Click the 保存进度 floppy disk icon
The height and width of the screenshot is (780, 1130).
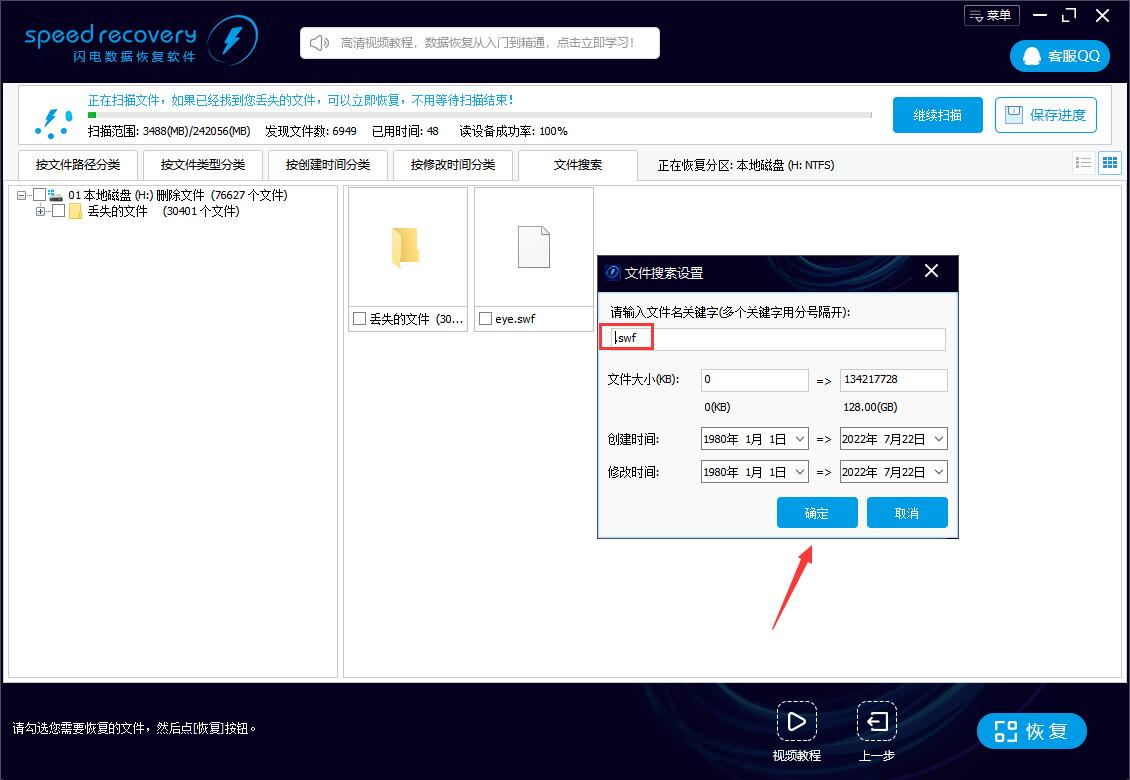(1013, 115)
